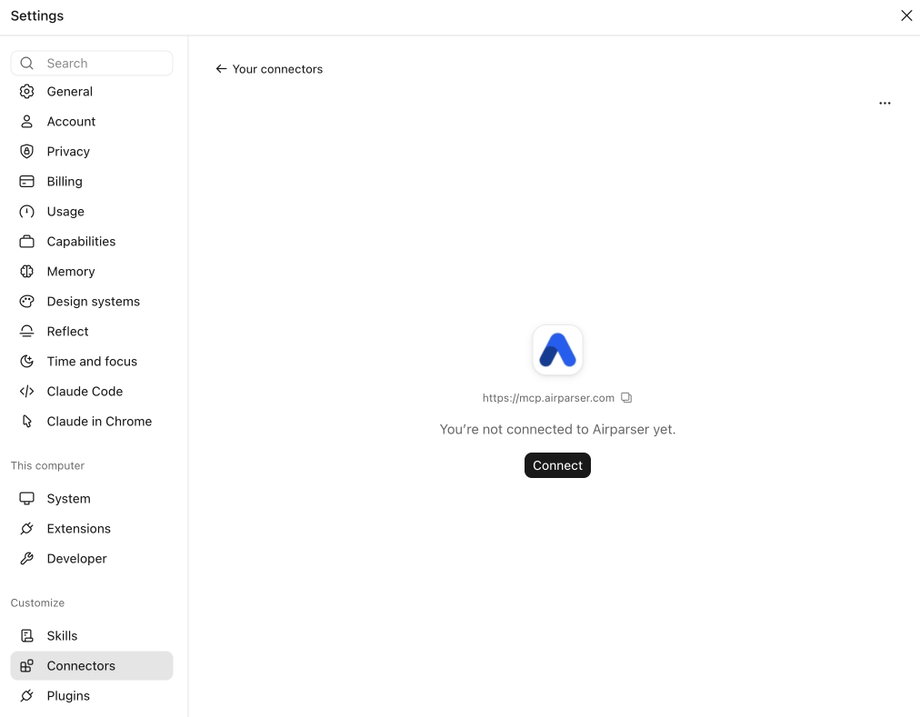Click the Plugins plug icon
Image resolution: width=920 pixels, height=717 pixels.
(x=26, y=695)
